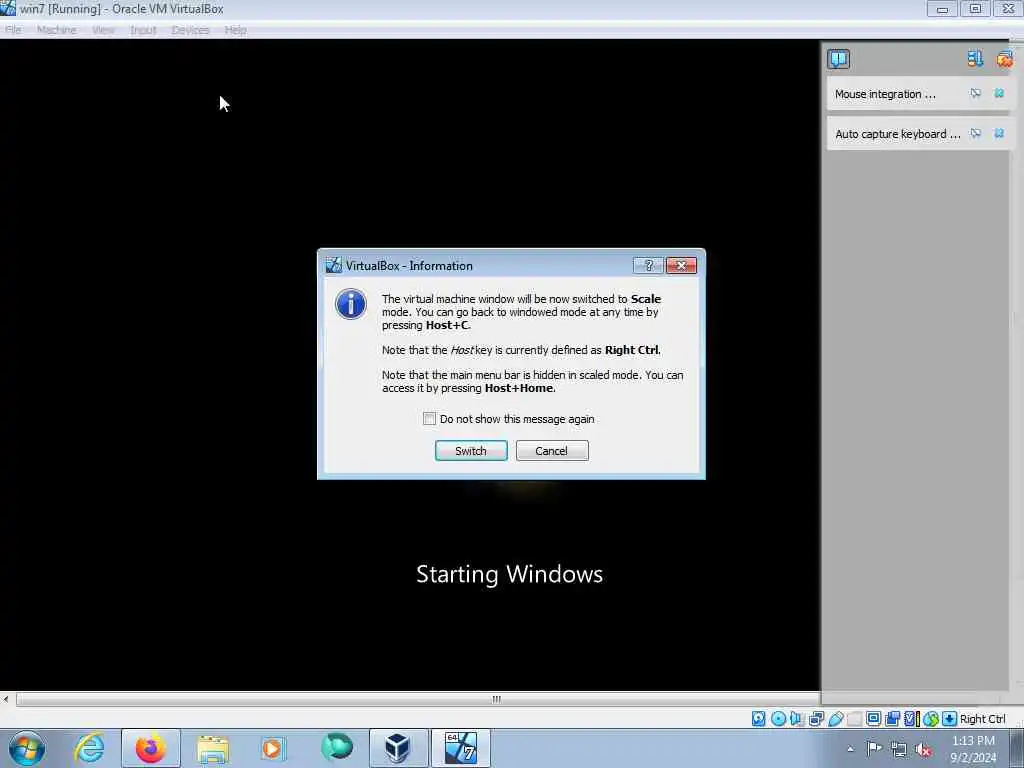The width and height of the screenshot is (1024, 768).
Task: Click the USB status indicator
Action: click(x=836, y=718)
